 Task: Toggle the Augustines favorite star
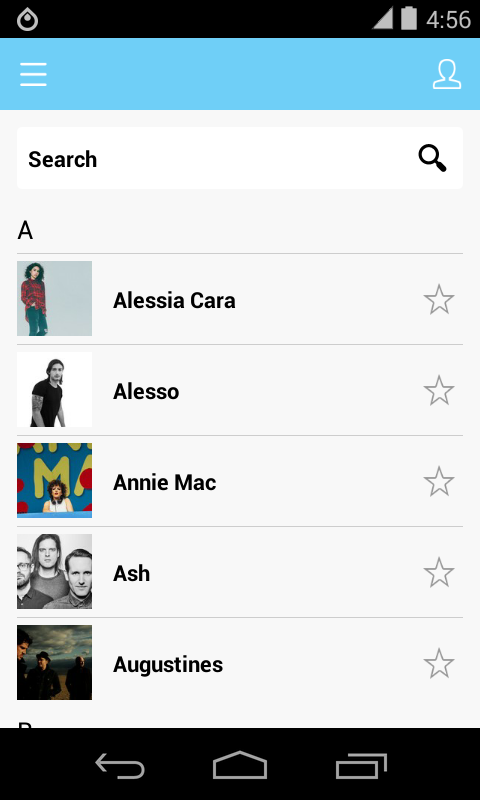click(439, 664)
